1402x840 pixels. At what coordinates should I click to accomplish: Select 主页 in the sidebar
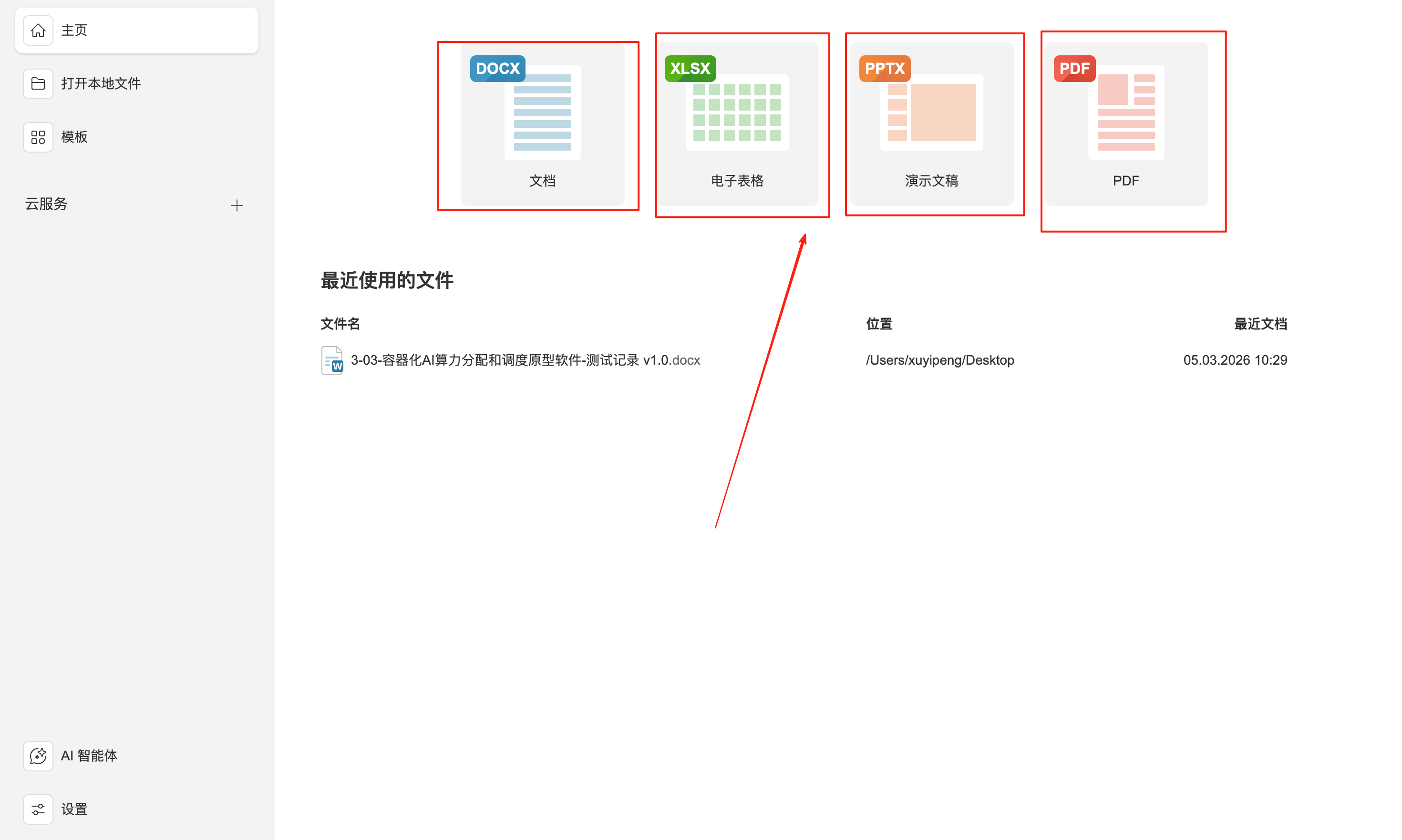74,31
